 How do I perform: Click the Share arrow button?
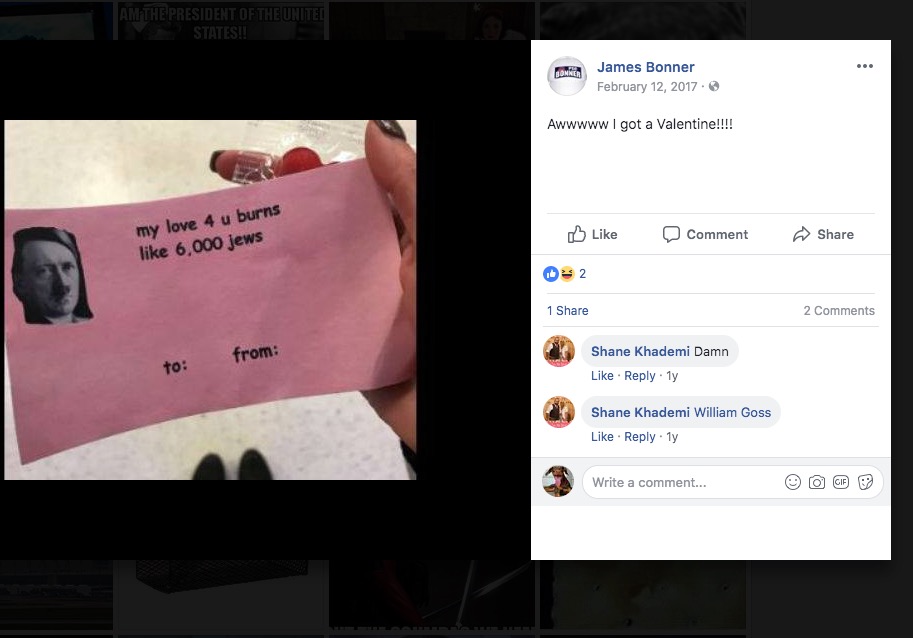823,234
